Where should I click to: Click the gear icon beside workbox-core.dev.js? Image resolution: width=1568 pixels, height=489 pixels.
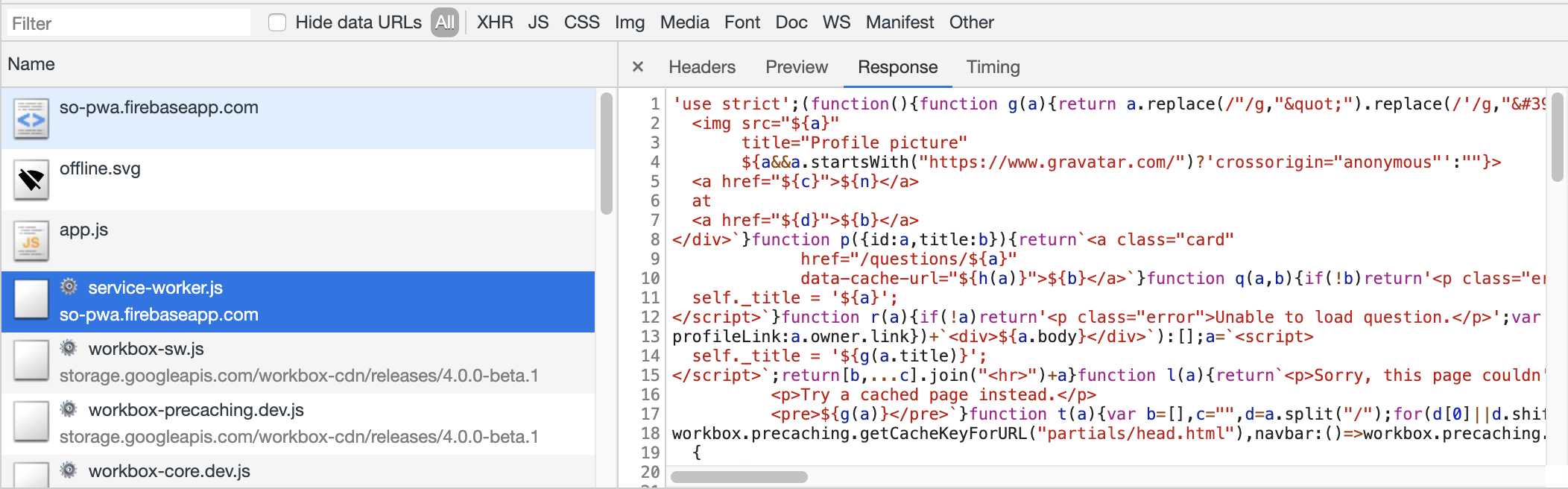tap(69, 470)
